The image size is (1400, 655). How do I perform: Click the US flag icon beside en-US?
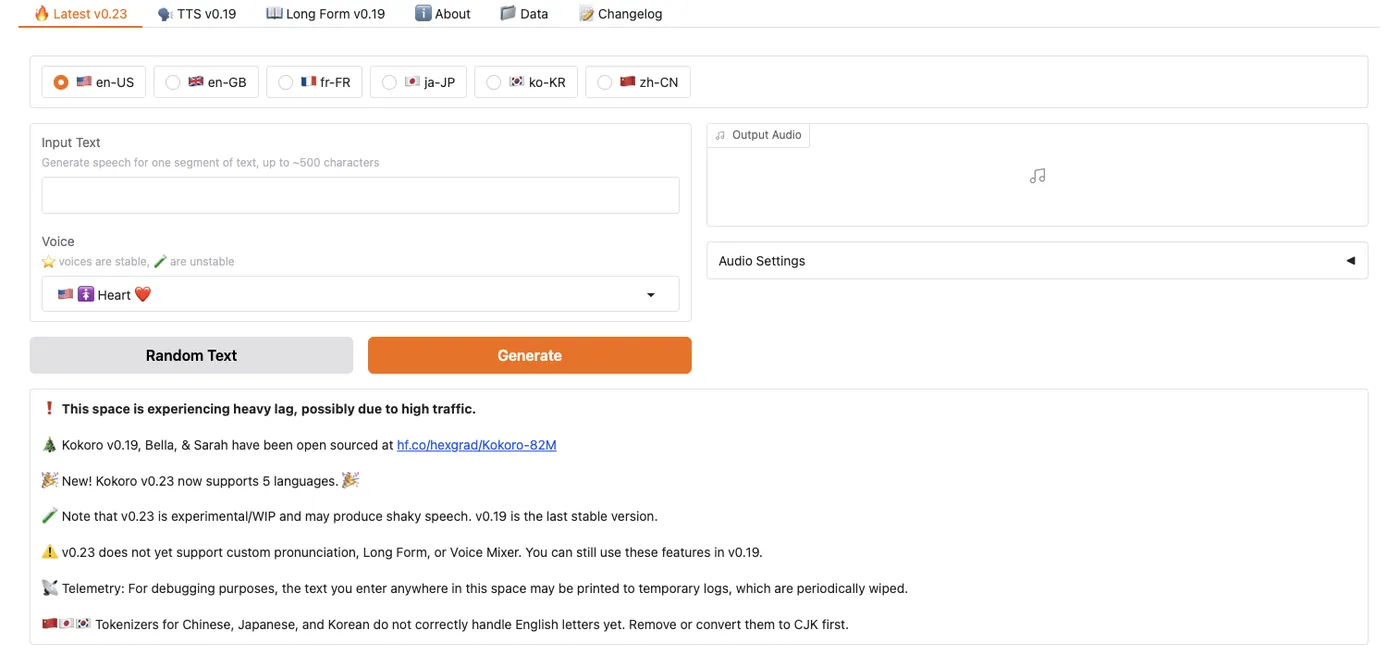pyautogui.click(x=84, y=82)
